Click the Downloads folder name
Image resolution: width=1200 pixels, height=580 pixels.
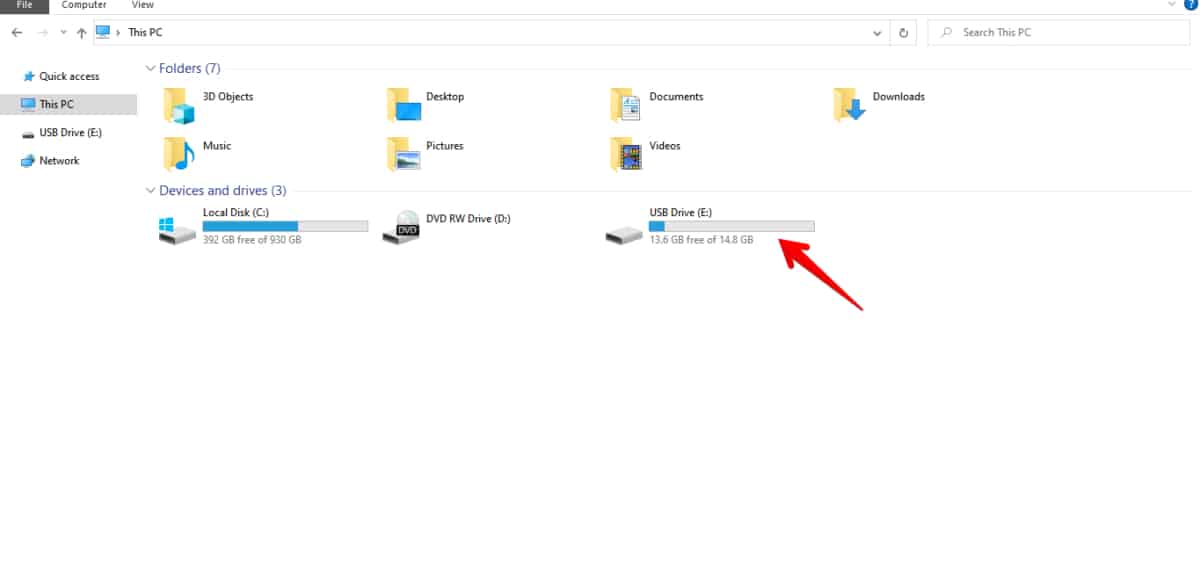tap(899, 97)
